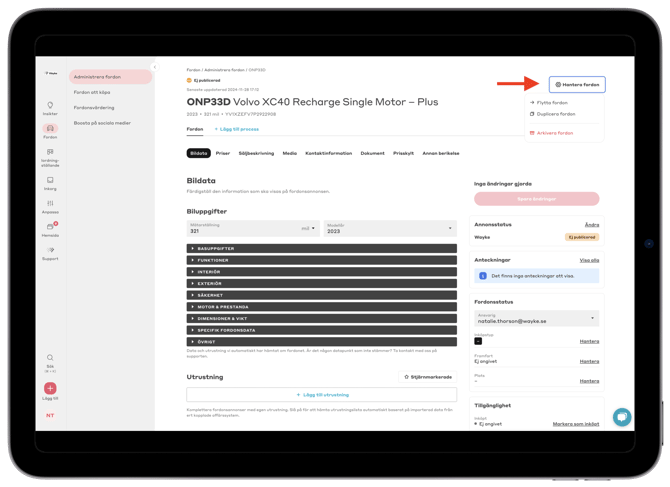The image size is (670, 487).
Task: Switch to the Prisskylt tab
Action: coord(403,153)
